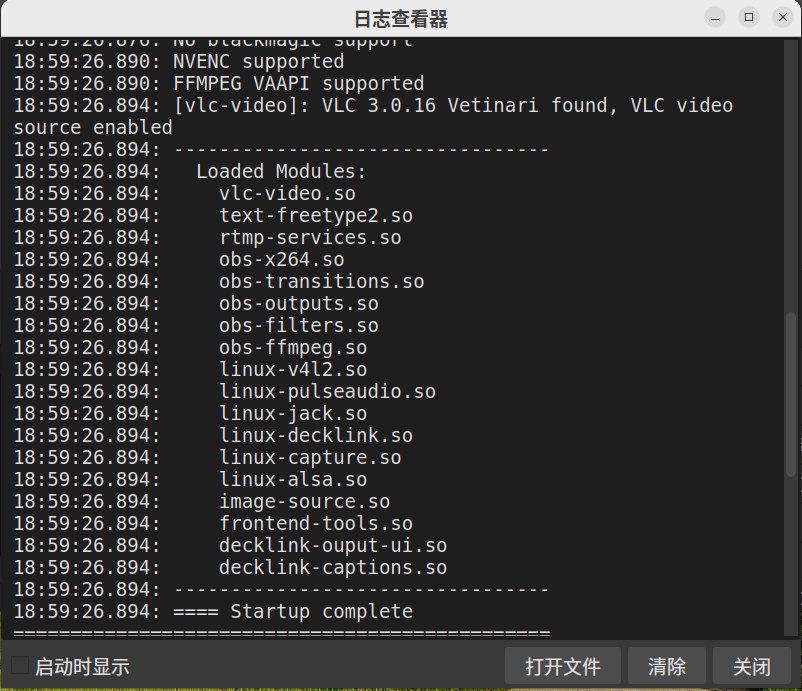Close the viewer using 关闭 button
This screenshot has width=802, height=691.
pyautogui.click(x=752, y=666)
